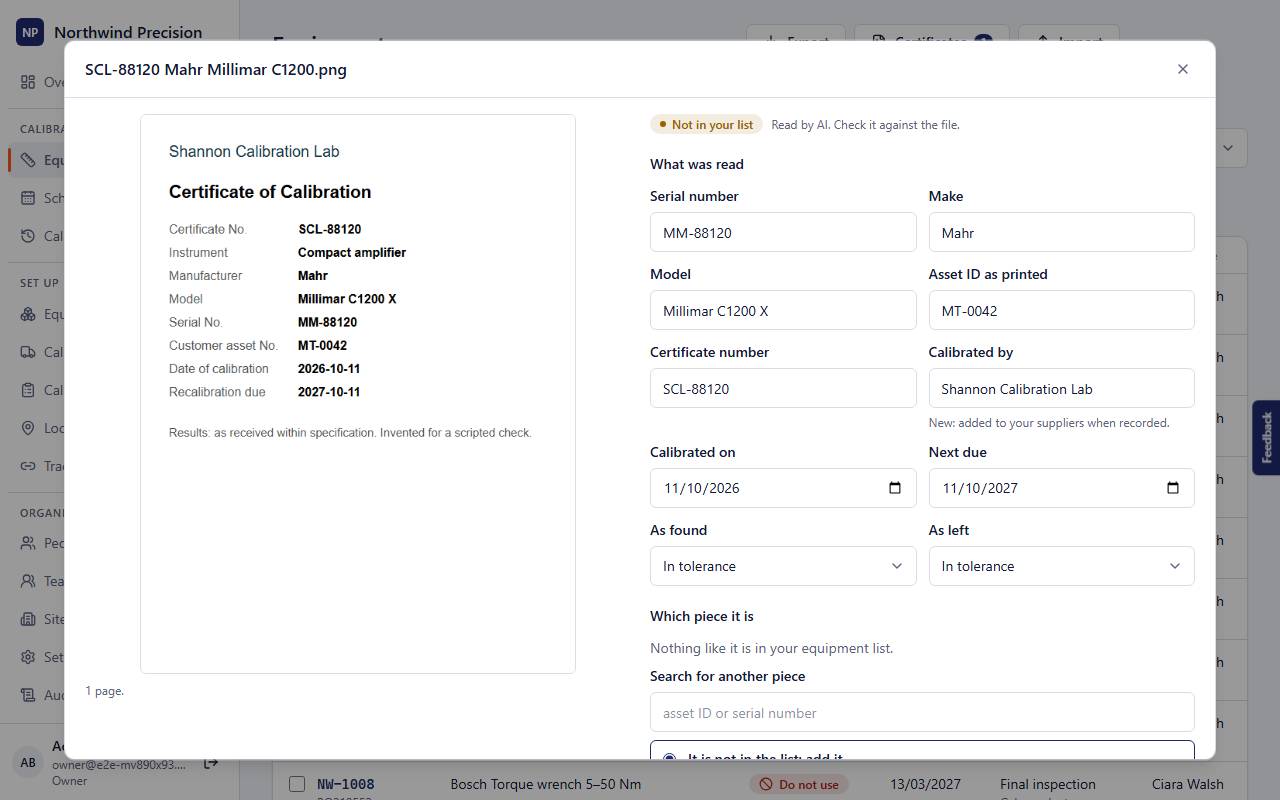Click the dialog title SCL-88120 Mahr Millimar C1200.png
This screenshot has height=800, width=1280.
pos(216,69)
